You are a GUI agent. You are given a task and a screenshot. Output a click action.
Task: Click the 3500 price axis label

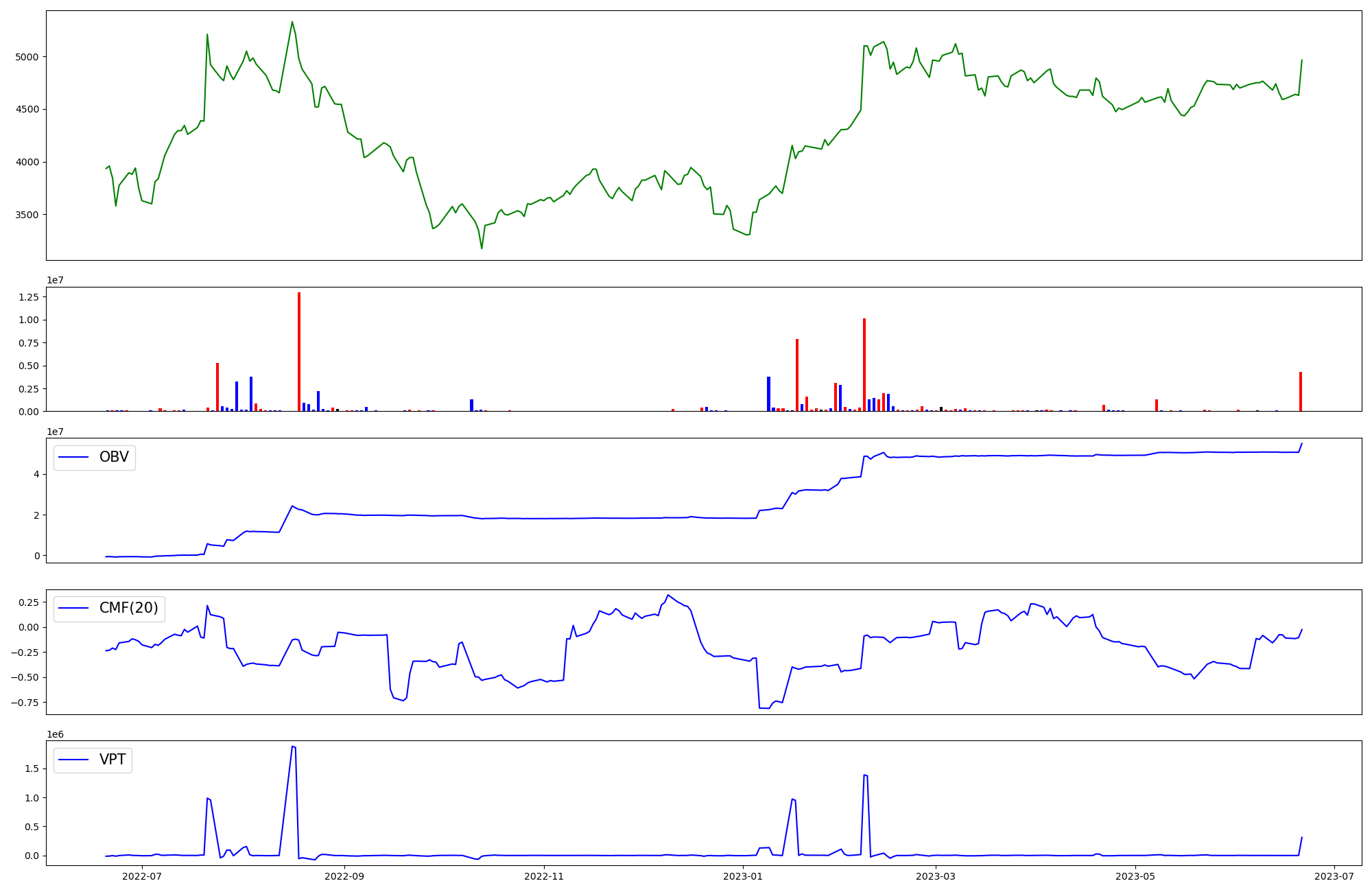(x=27, y=215)
